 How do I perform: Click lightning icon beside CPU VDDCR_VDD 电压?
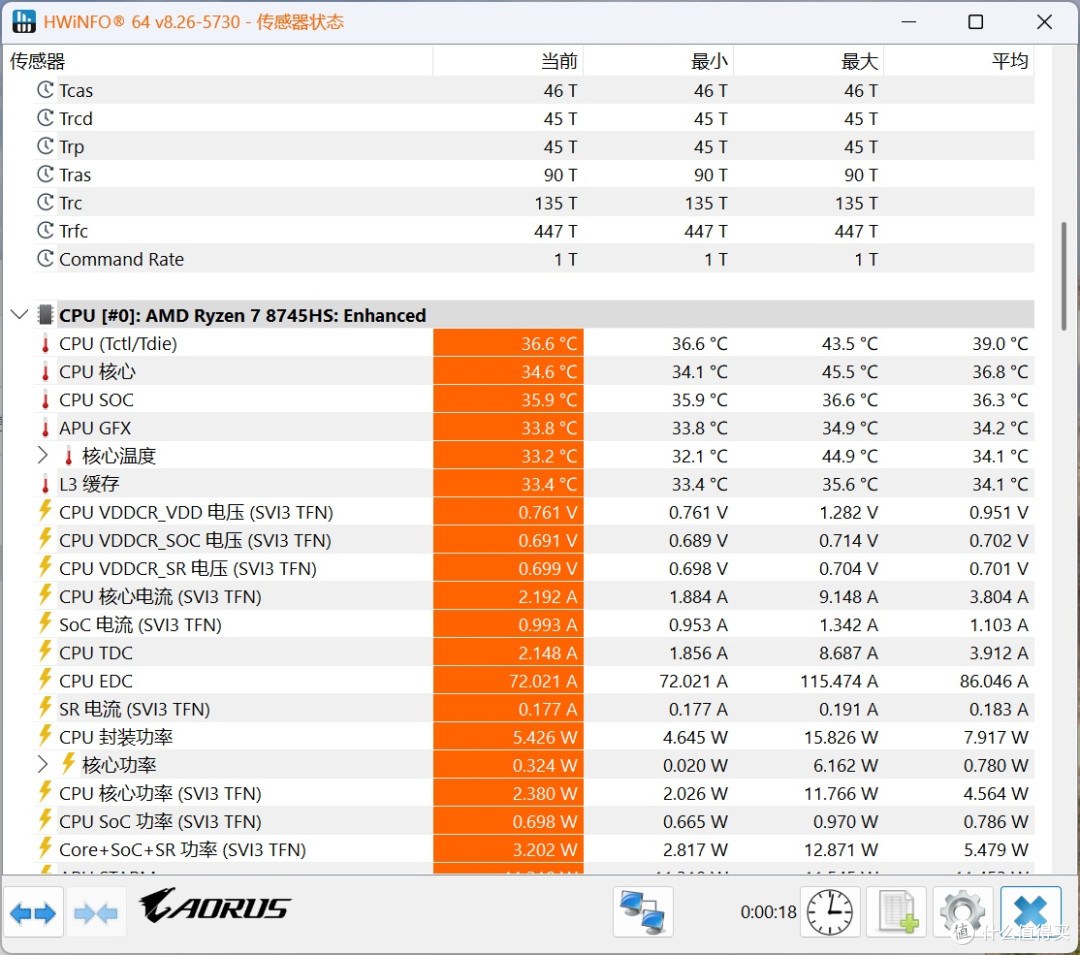pyautogui.click(x=45, y=510)
